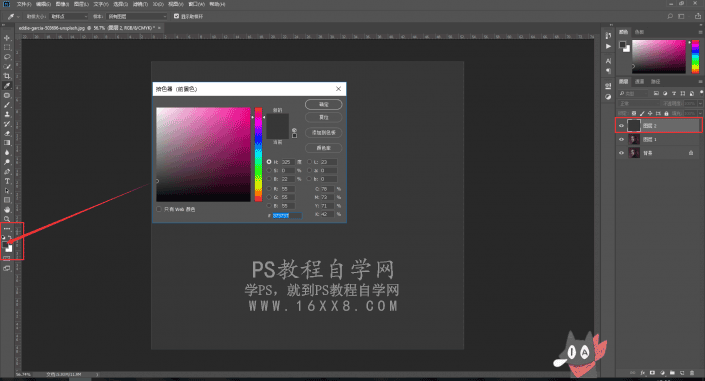Viewport: 705px width, 381px height.
Task: Expand the layer fill dropdown arrow
Action: click(700, 113)
